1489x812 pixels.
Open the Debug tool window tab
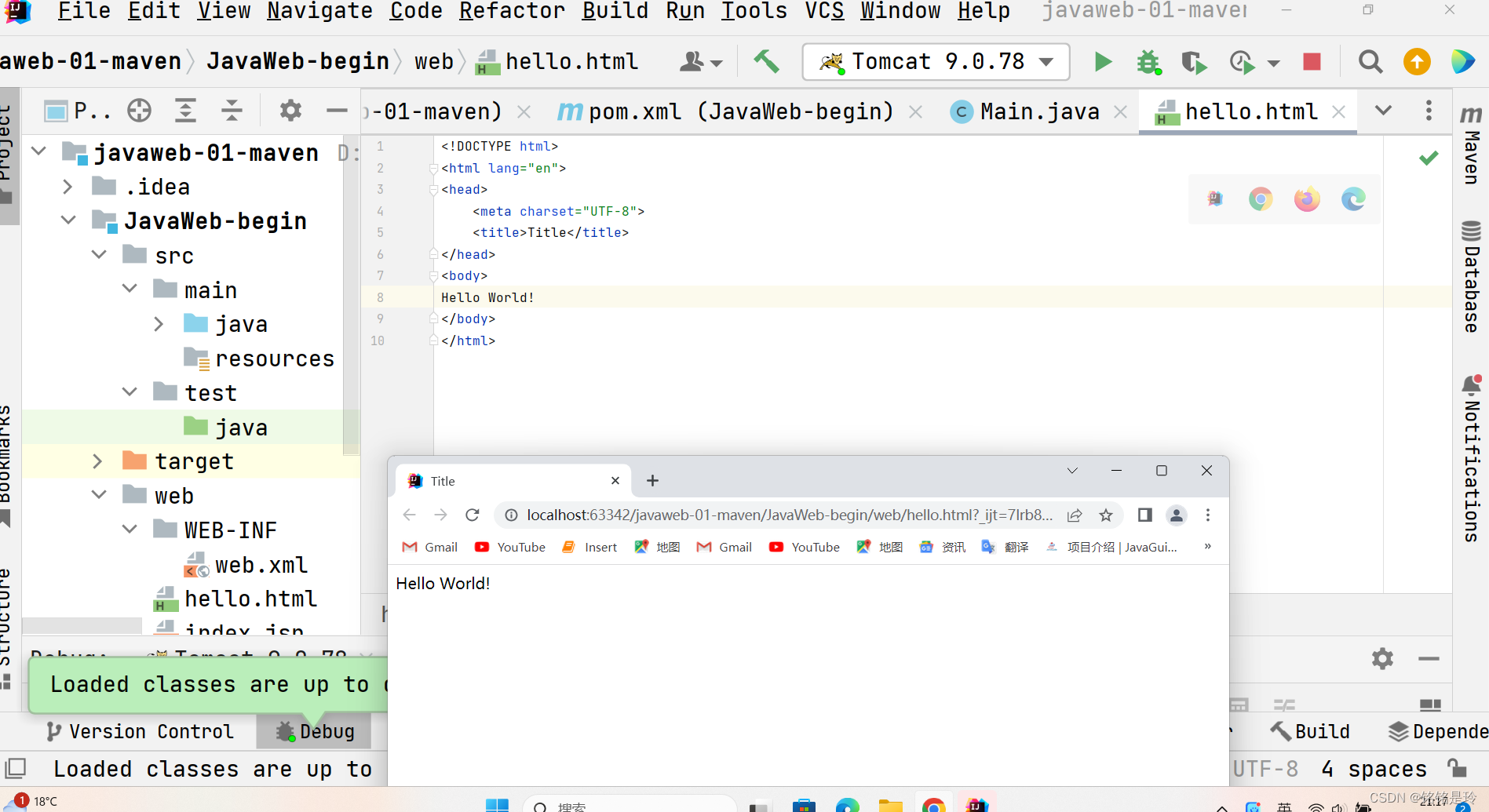[315, 731]
